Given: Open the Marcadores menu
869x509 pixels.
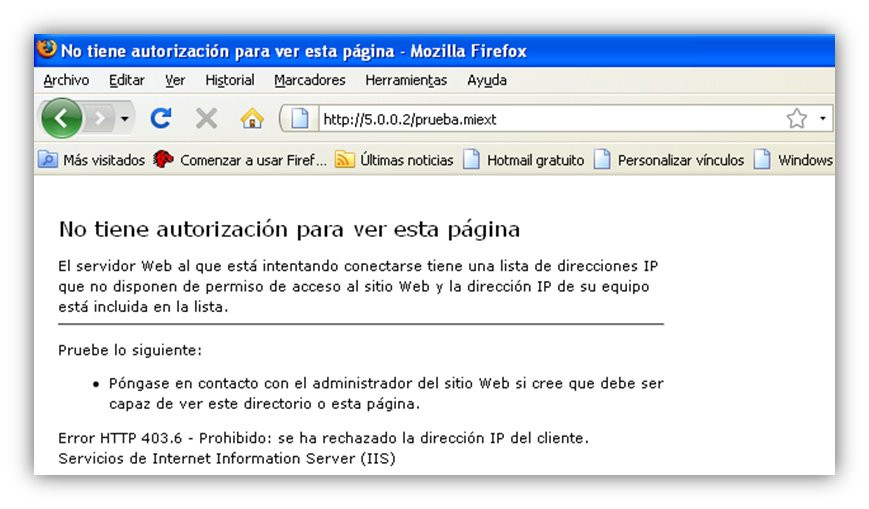Looking at the screenshot, I should click(x=309, y=80).
